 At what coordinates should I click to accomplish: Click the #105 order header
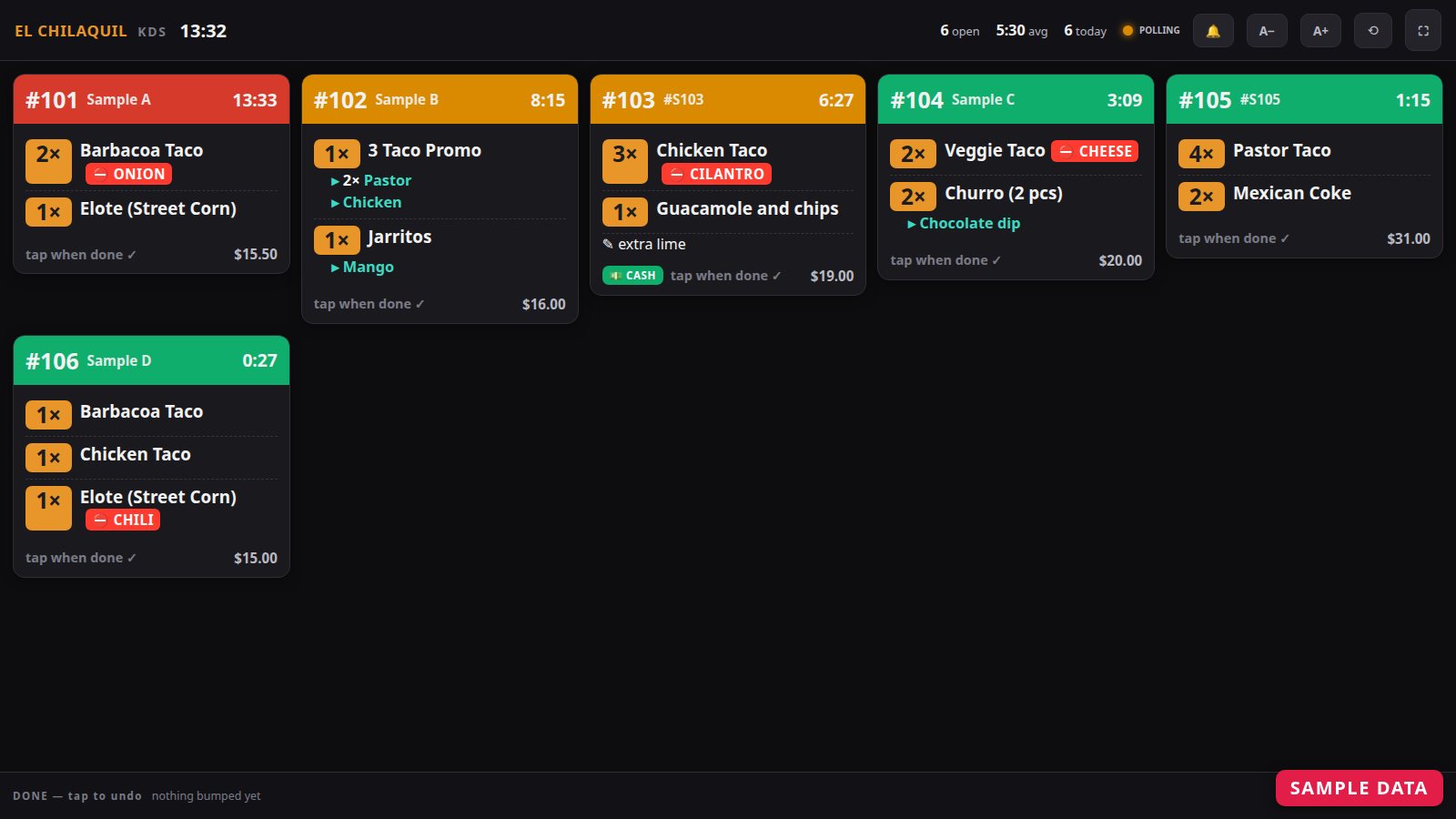pyautogui.click(x=1304, y=99)
